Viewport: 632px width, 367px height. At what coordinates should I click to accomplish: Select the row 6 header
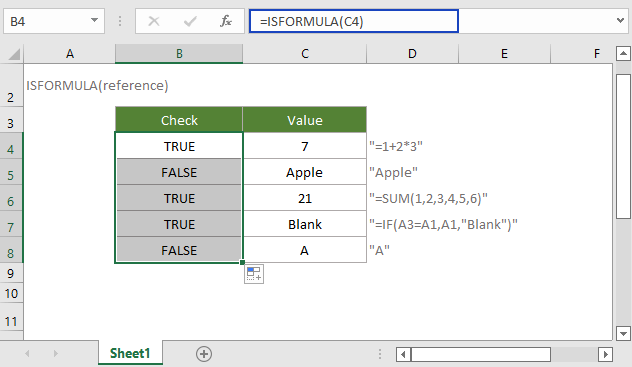[11, 201]
